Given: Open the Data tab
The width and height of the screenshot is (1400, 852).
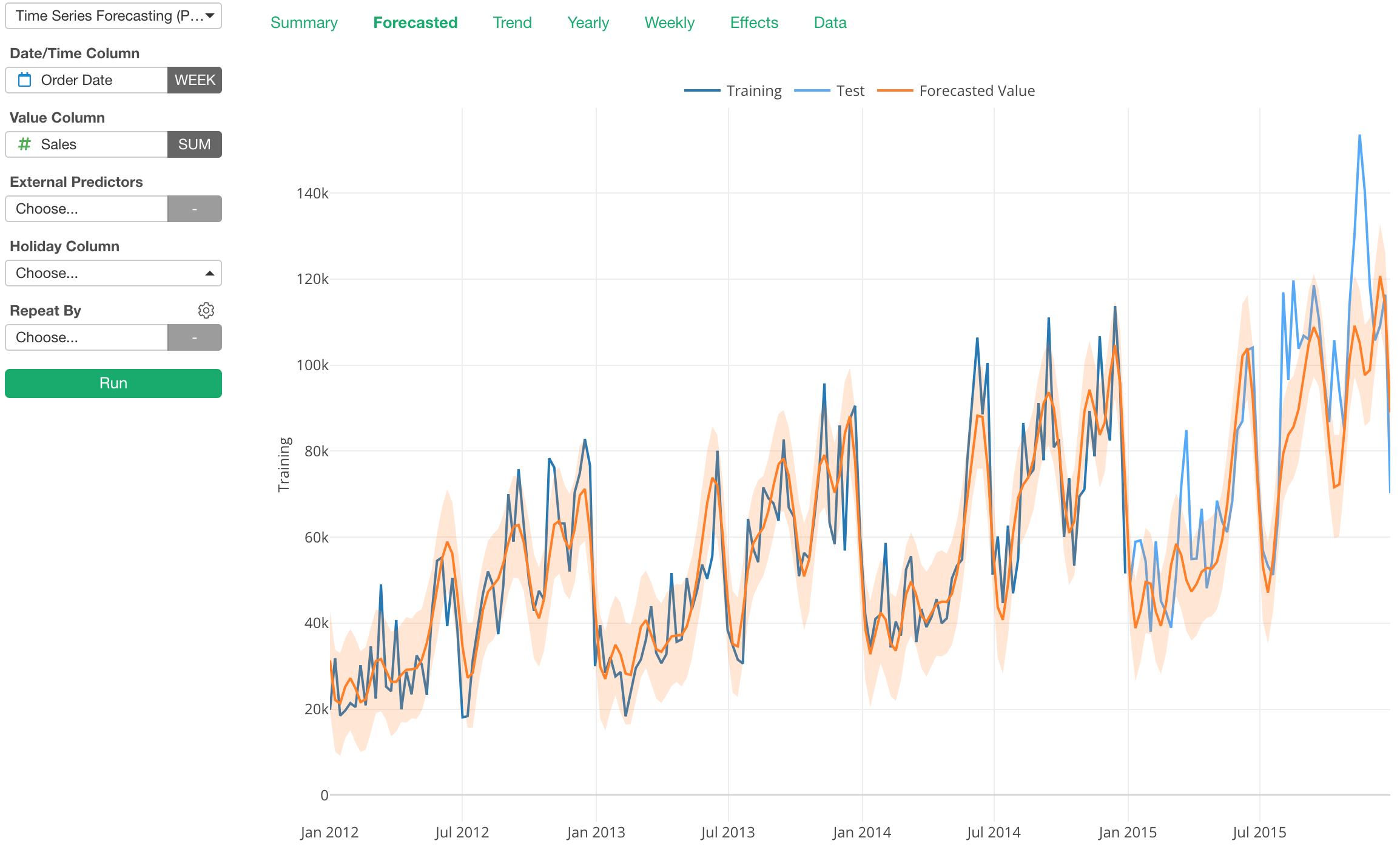Looking at the screenshot, I should [x=830, y=23].
